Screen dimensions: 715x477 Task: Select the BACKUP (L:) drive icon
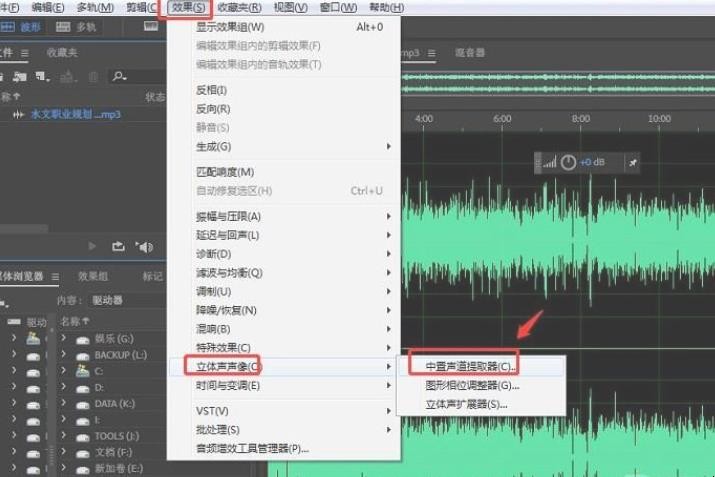pos(83,356)
